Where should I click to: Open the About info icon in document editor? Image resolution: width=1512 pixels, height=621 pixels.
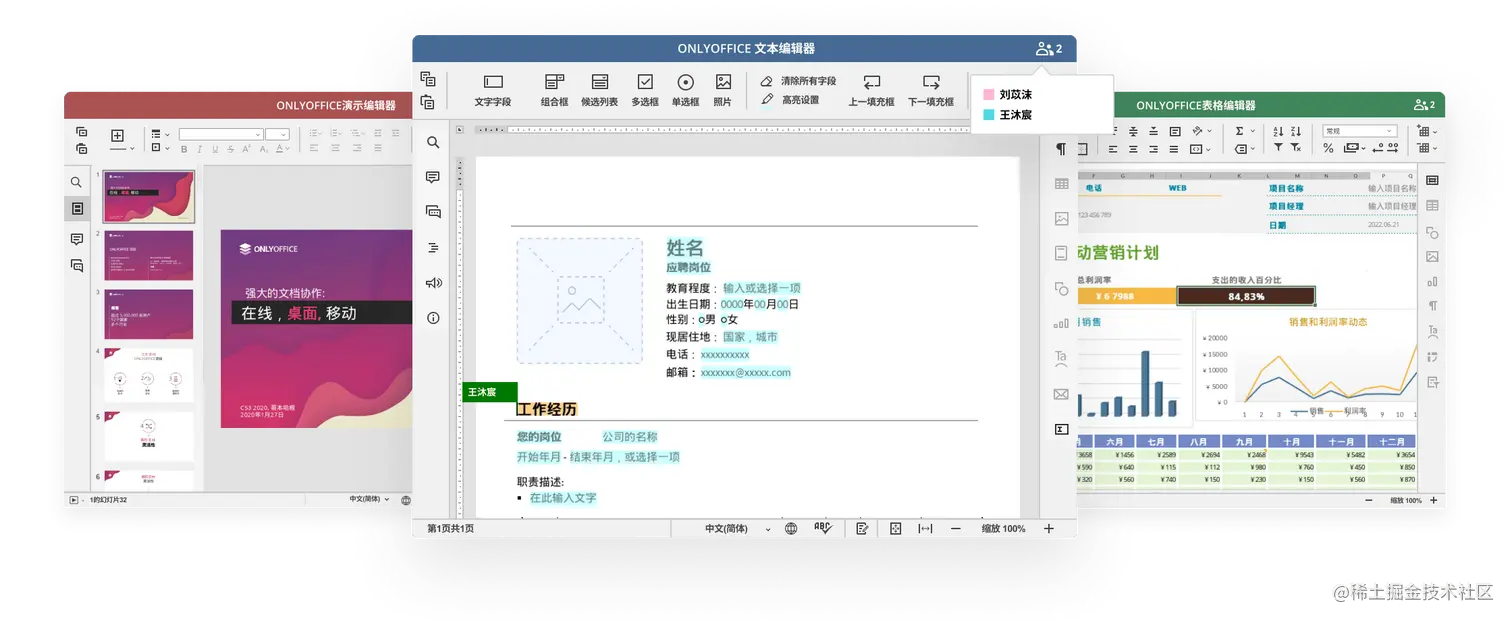click(433, 318)
